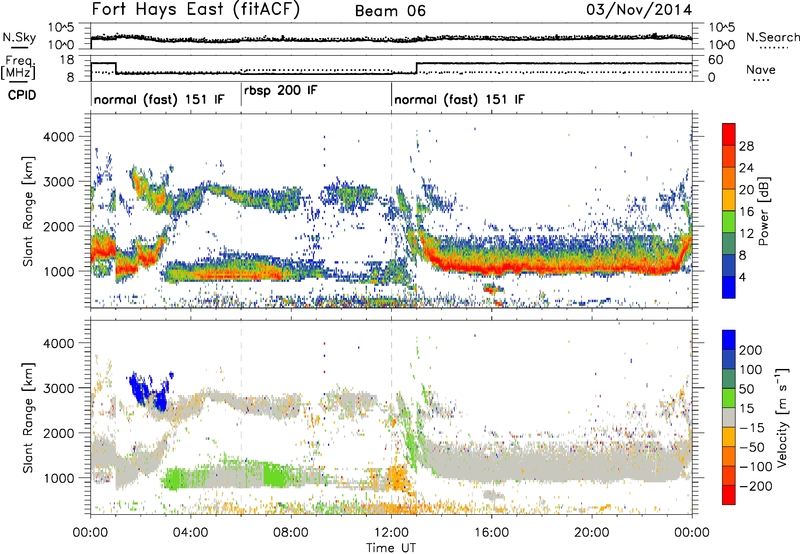
Task: Select first 'normal (fast) 151 IF' segment label
Action: click(159, 99)
